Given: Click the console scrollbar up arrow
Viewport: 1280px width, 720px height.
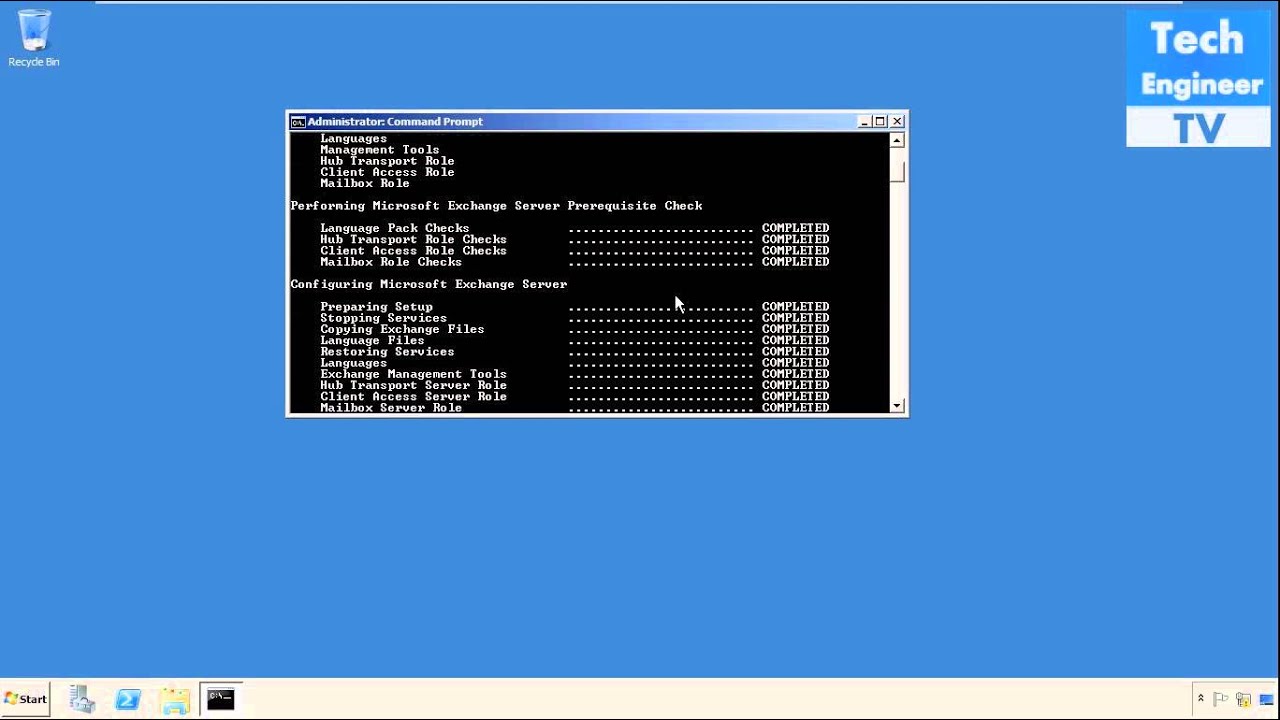Looking at the screenshot, I should coord(897,141).
